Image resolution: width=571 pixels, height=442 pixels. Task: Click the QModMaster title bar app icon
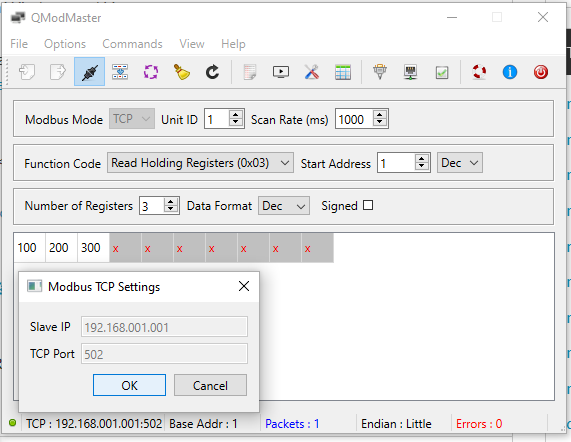pos(18,17)
